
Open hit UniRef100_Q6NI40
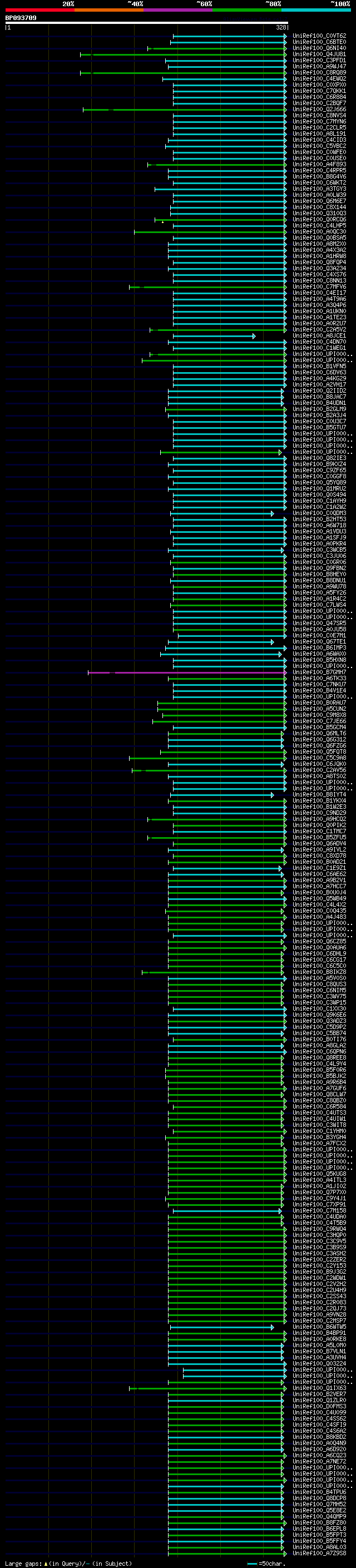[319, 48]
